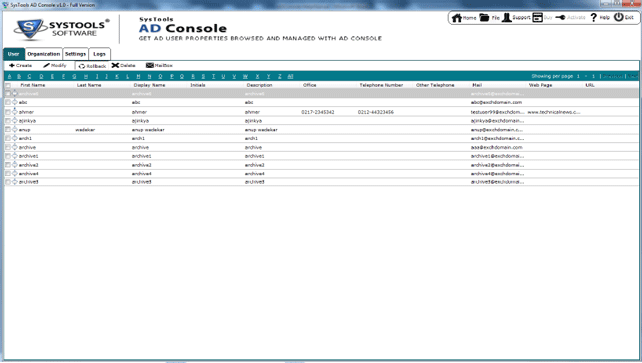Click the Rollback toolbar button
The height and width of the screenshot is (363, 642).
[x=93, y=66]
